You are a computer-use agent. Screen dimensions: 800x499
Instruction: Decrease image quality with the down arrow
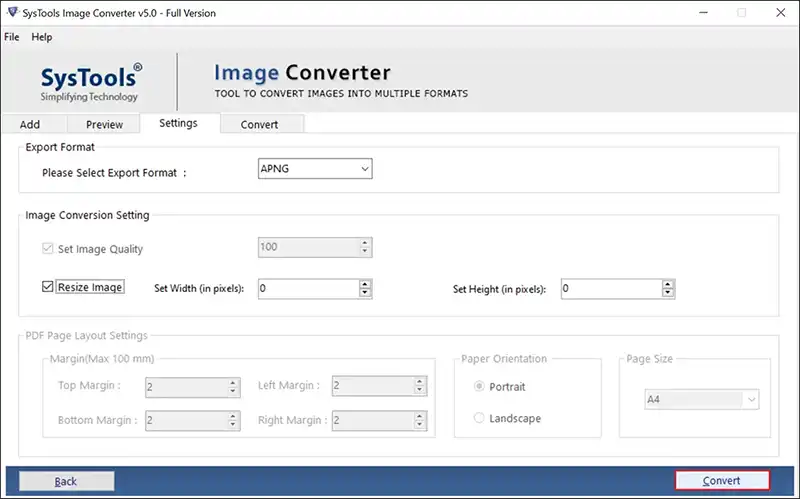click(x=365, y=252)
